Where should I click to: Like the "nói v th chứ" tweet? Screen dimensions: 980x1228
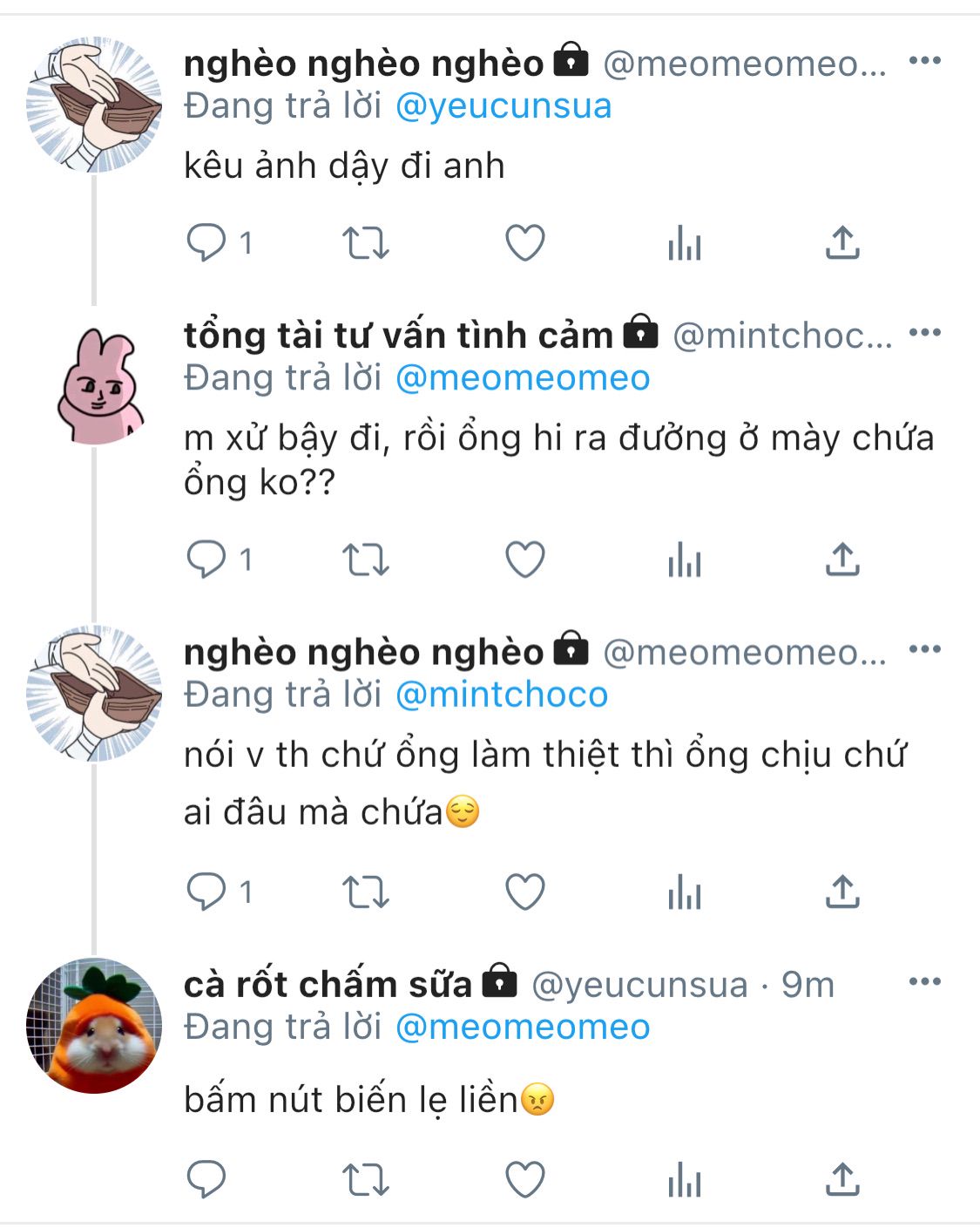[525, 892]
